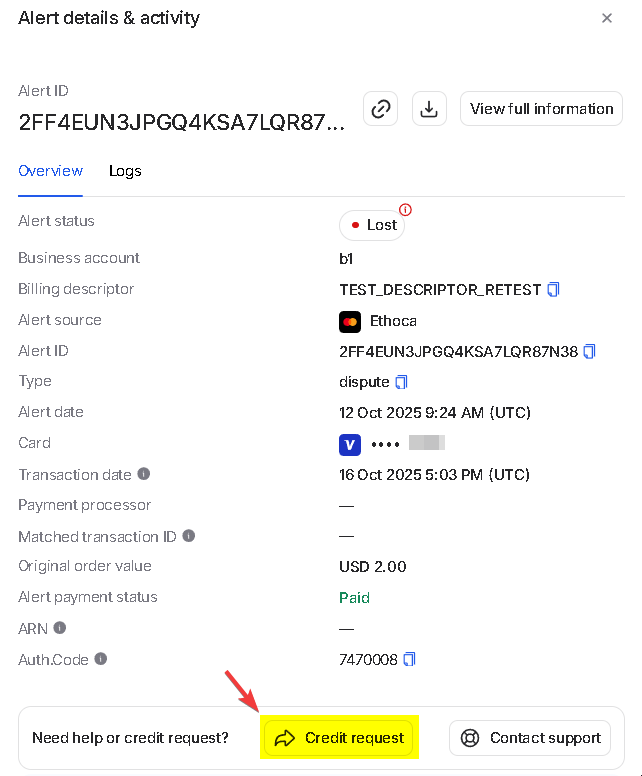
Task: Show info for Matched transaction ID
Action: [189, 536]
